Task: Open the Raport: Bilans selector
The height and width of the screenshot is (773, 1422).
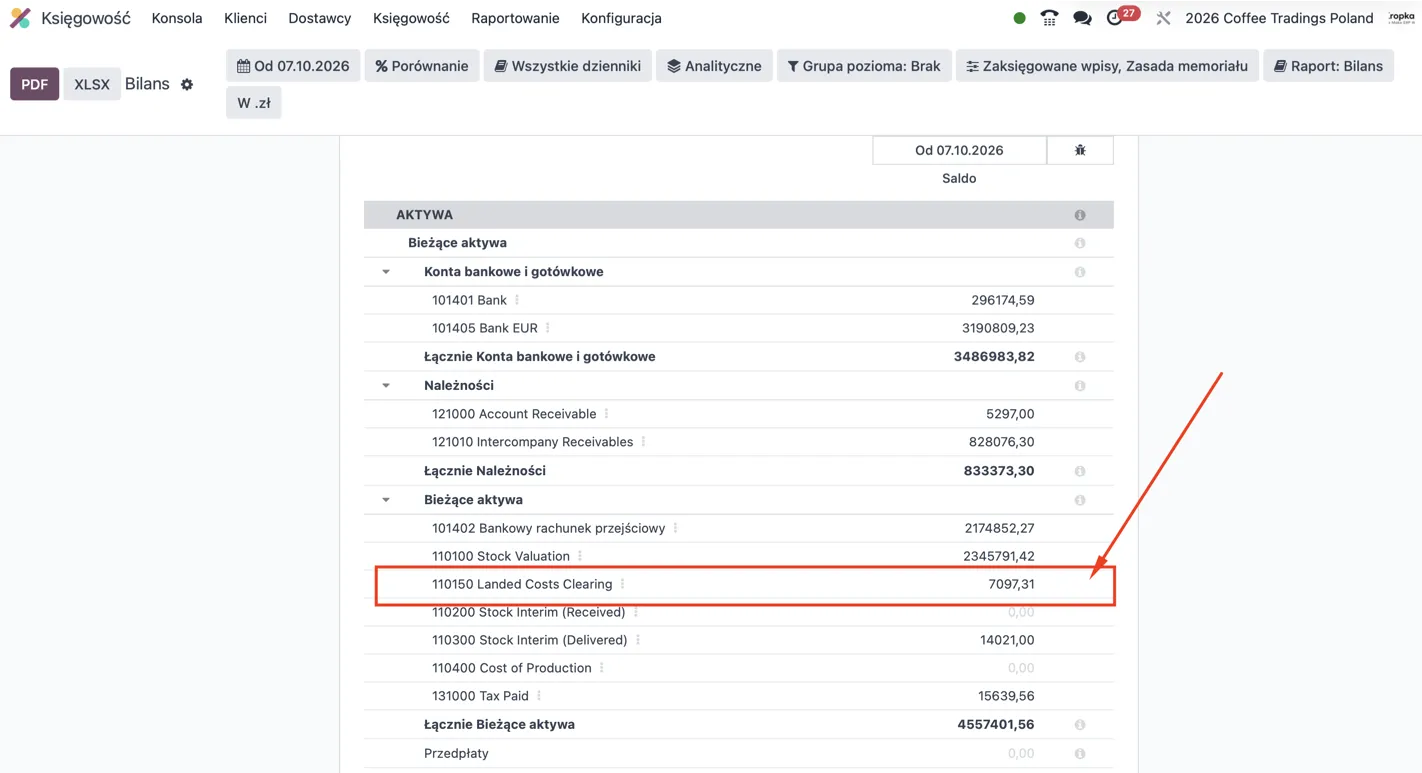Action: (x=1328, y=66)
